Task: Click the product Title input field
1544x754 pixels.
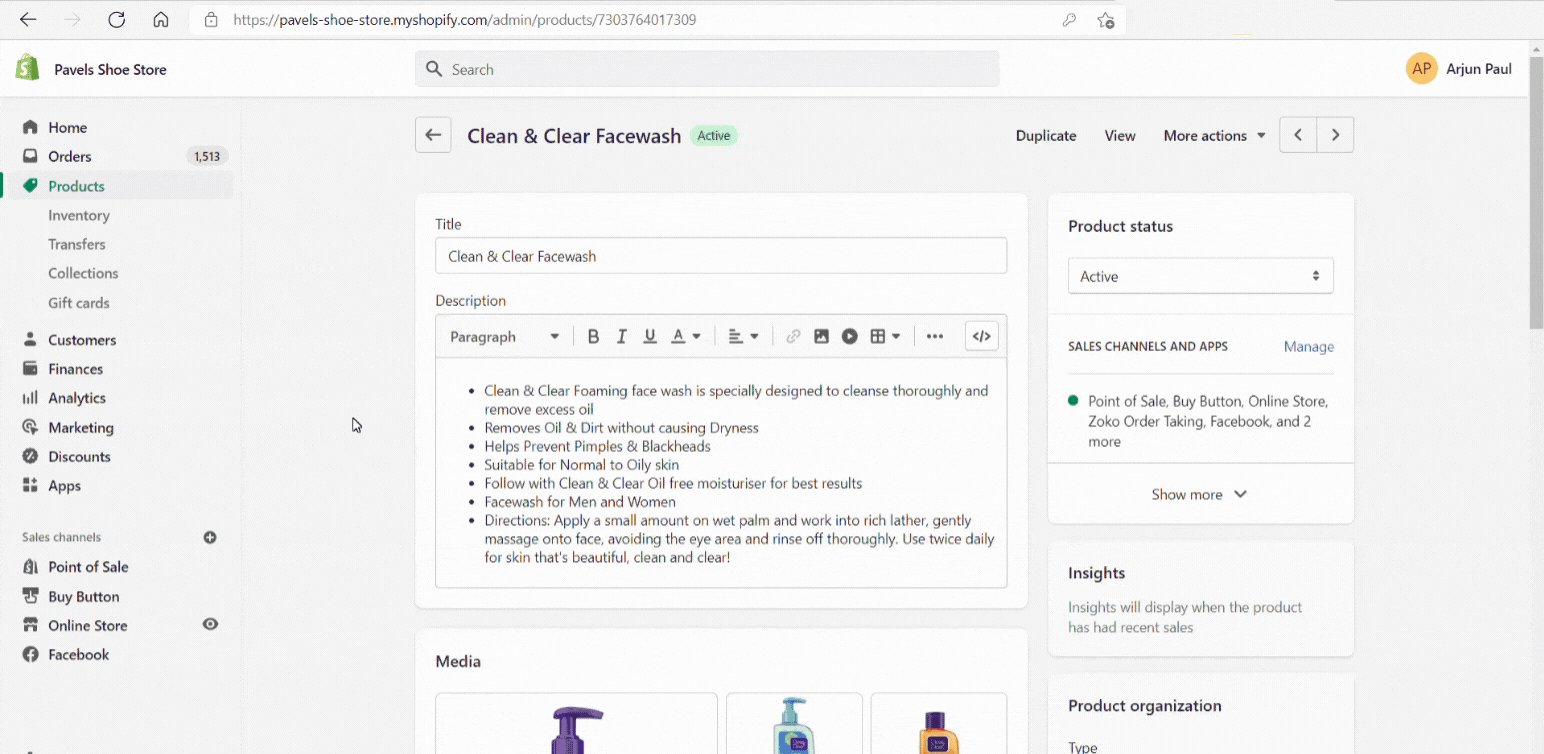Action: [721, 256]
